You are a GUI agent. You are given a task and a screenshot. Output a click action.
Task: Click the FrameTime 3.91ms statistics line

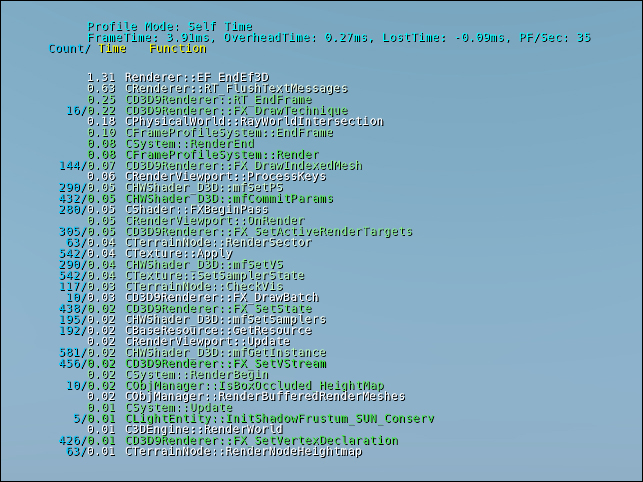tap(339, 38)
